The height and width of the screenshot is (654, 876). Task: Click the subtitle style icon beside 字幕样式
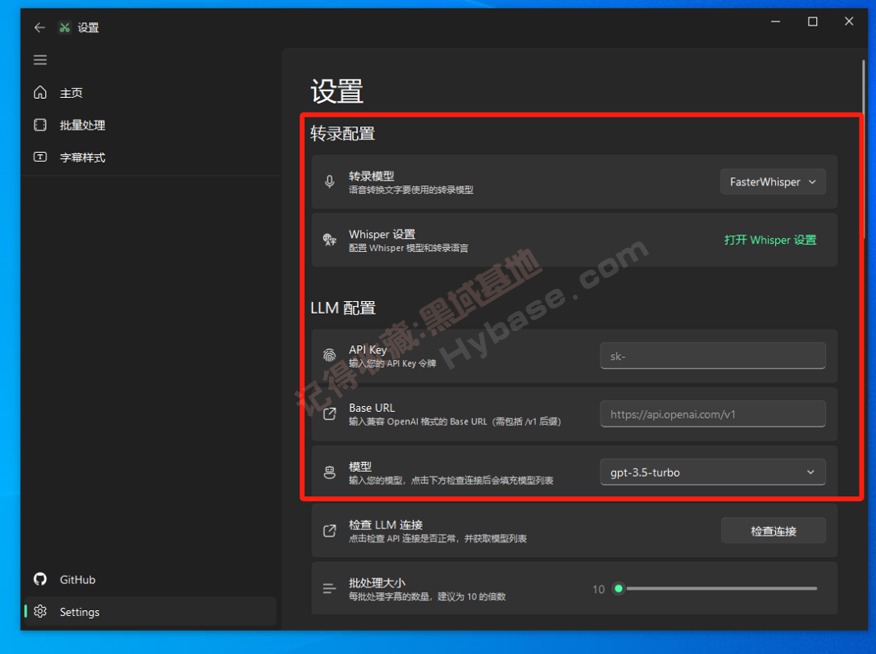pos(40,157)
